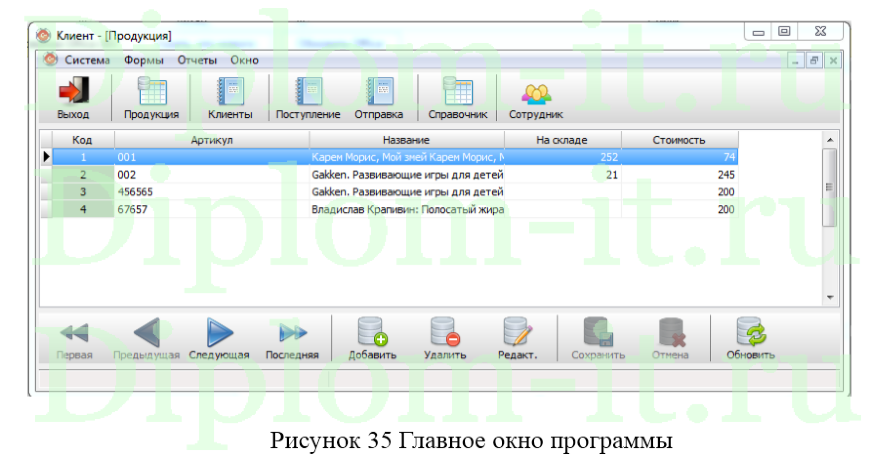Open the Отчеты menu

[x=197, y=60]
